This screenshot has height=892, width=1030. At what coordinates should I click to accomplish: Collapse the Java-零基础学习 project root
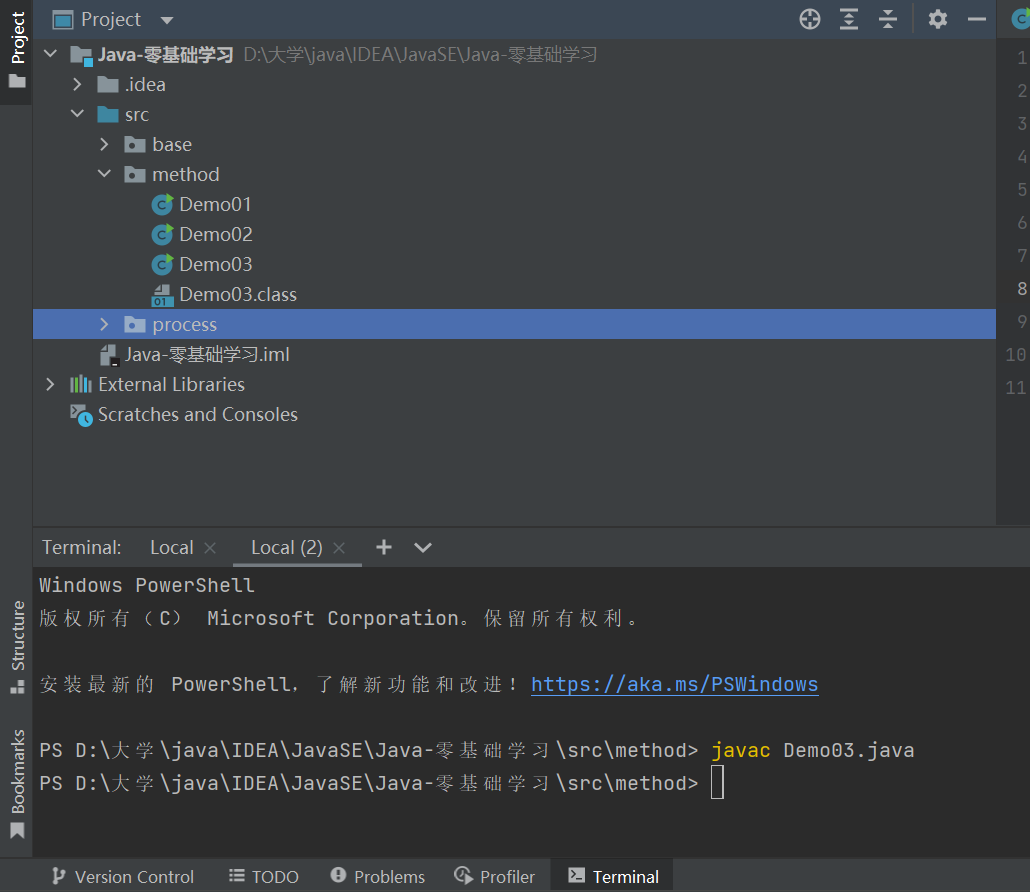51,54
